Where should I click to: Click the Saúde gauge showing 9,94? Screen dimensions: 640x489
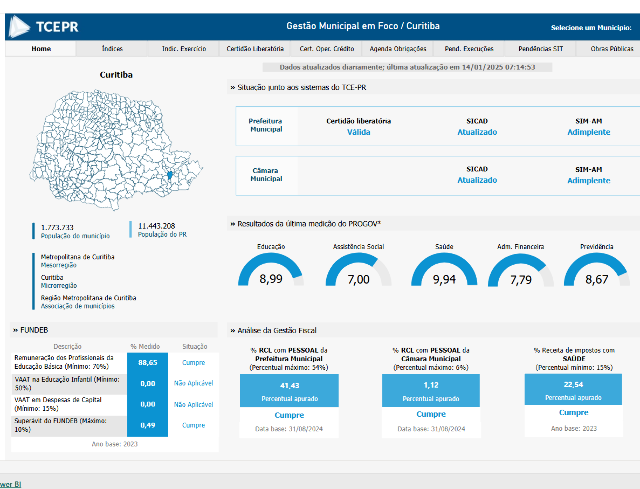444,273
